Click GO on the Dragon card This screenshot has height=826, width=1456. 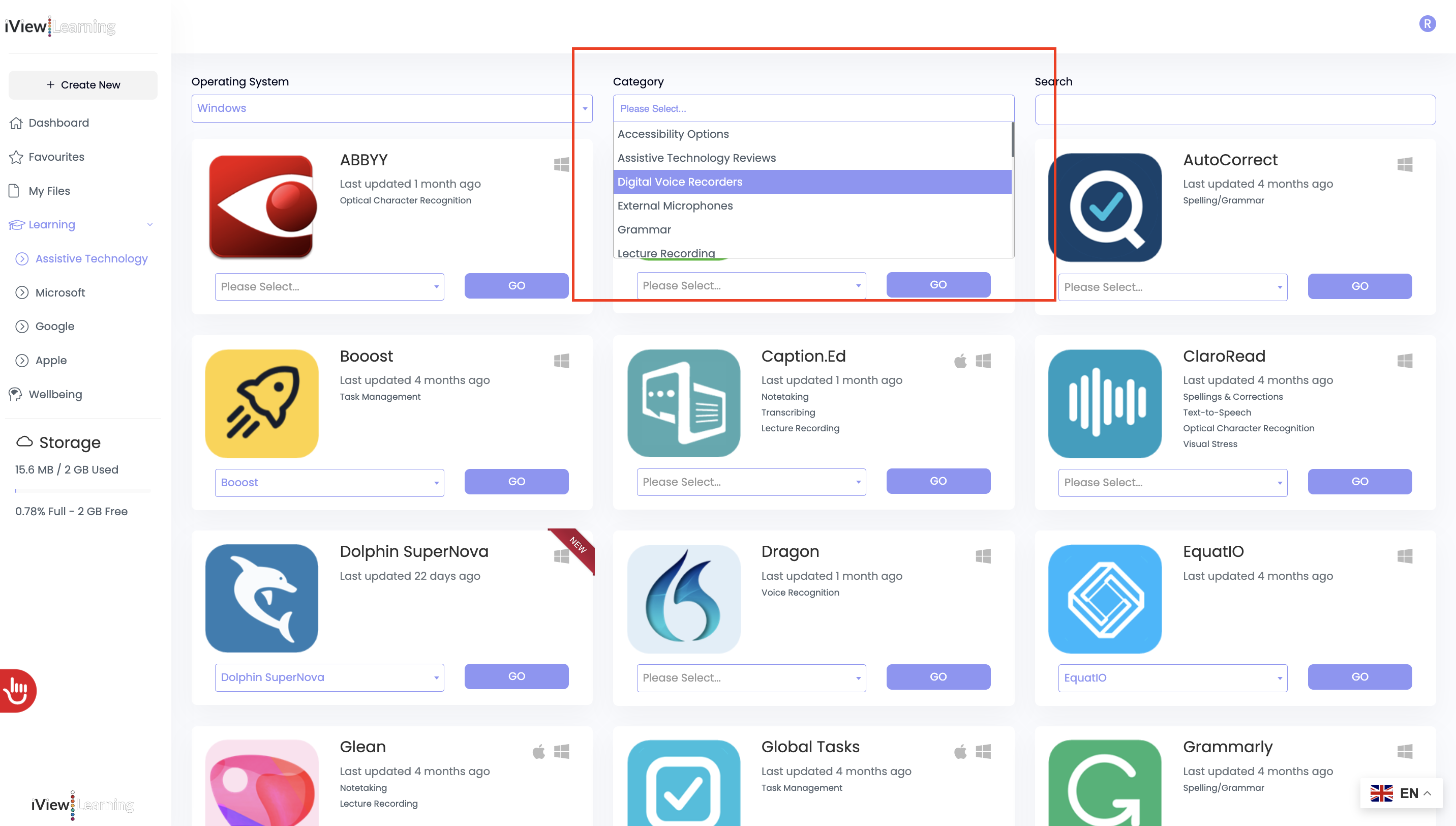point(938,677)
